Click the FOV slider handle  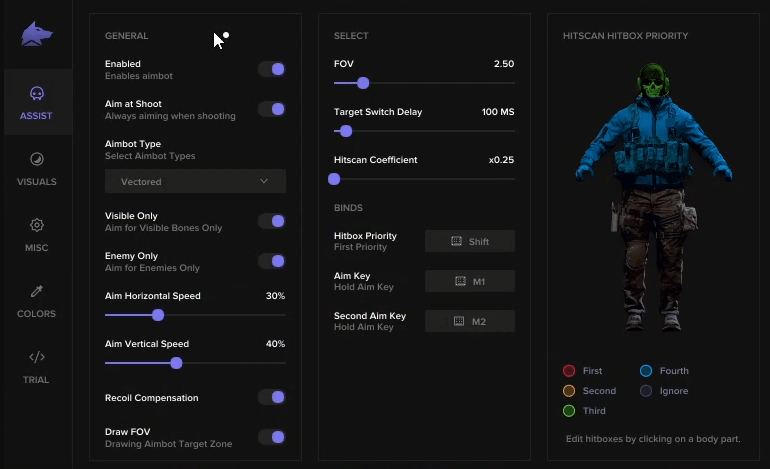coord(363,83)
